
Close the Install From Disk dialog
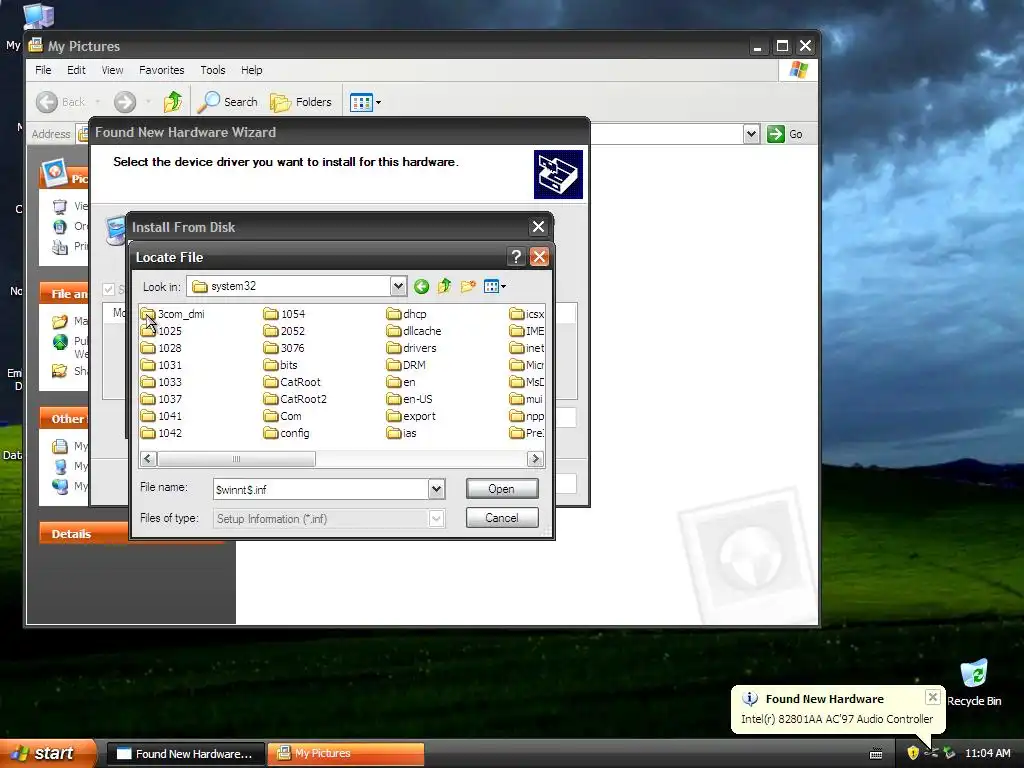(x=538, y=227)
